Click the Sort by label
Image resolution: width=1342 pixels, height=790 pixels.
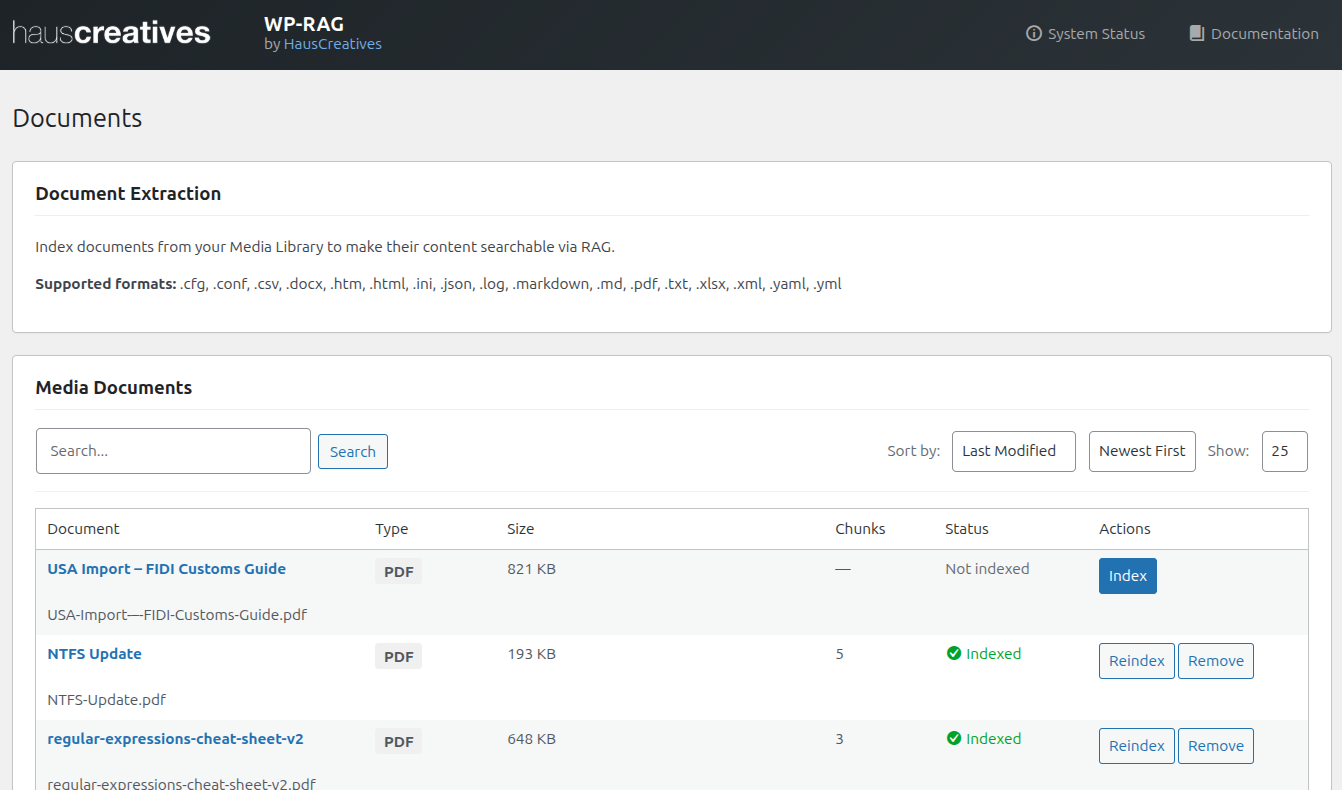[x=914, y=451]
